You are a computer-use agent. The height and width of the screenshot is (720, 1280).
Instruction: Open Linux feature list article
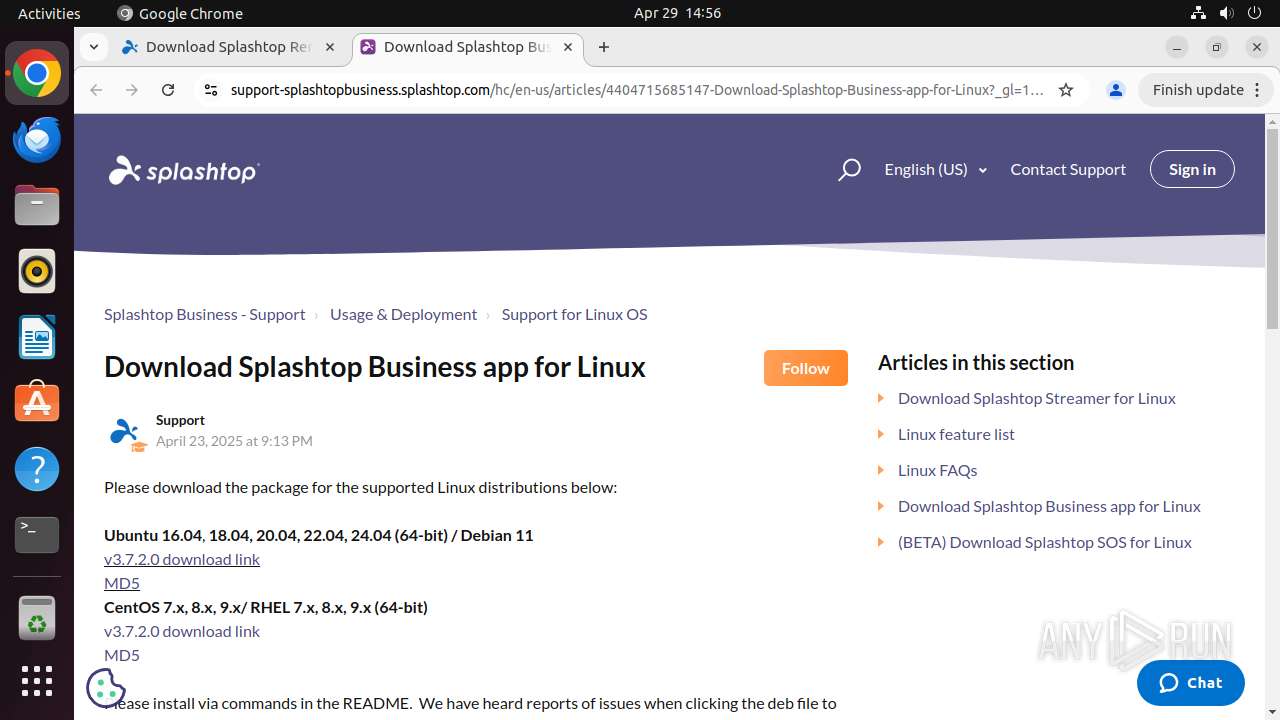956,434
